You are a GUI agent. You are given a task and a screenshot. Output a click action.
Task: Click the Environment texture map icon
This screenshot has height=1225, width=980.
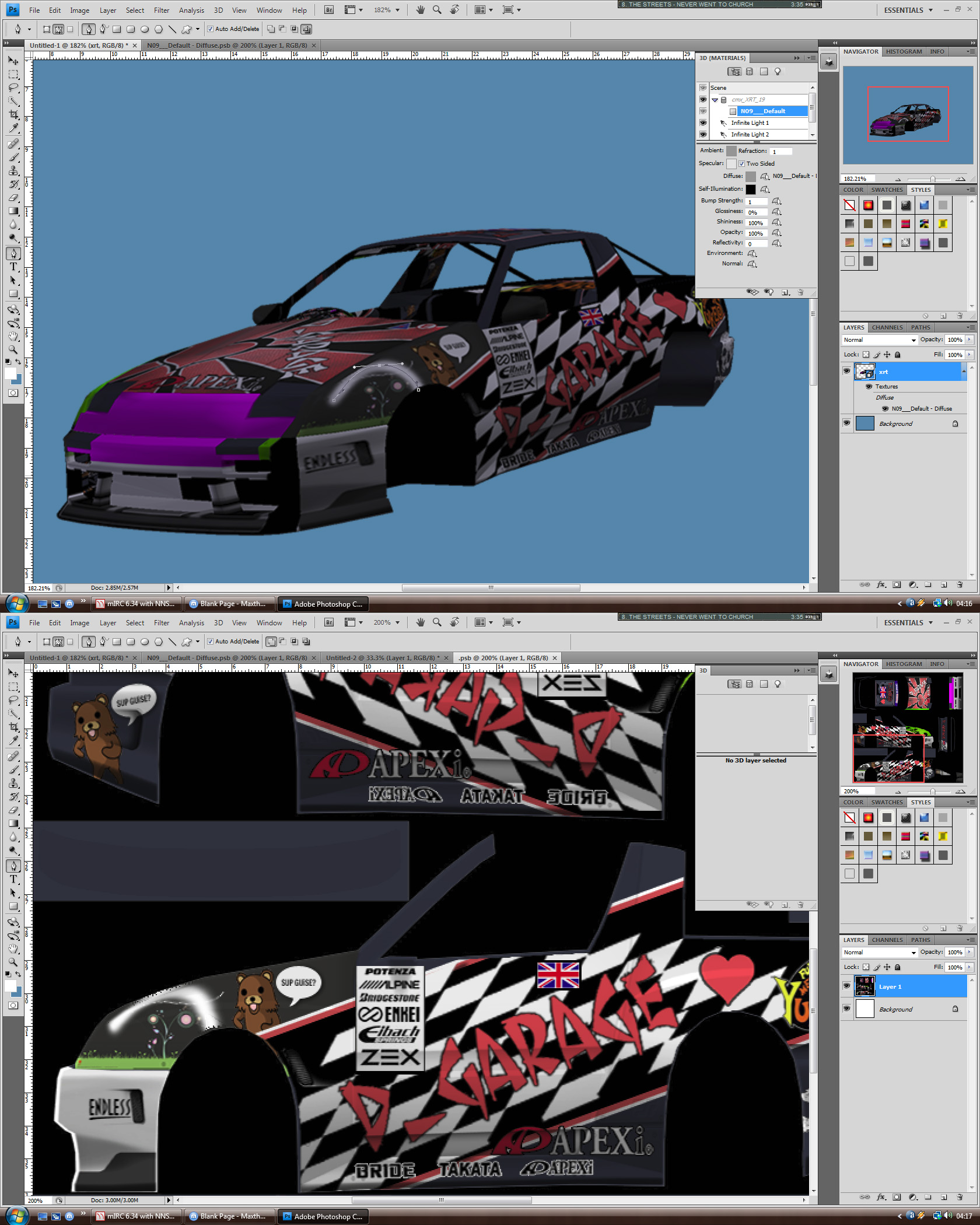752,253
